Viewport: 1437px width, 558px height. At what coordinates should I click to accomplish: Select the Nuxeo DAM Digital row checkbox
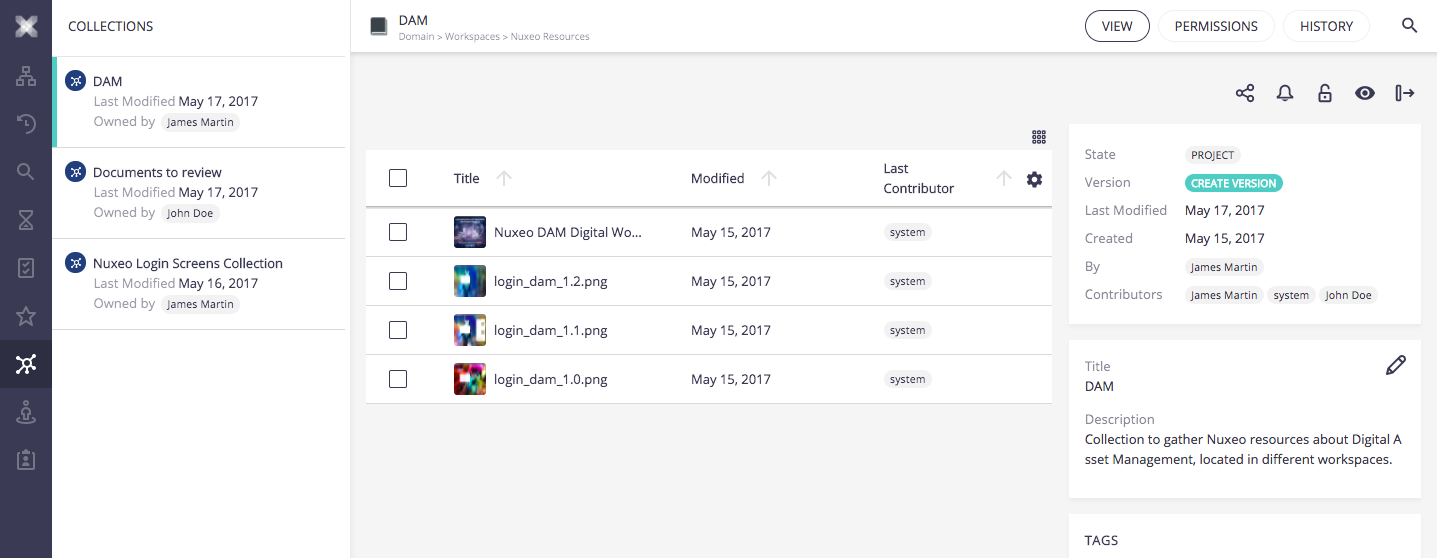(x=398, y=232)
